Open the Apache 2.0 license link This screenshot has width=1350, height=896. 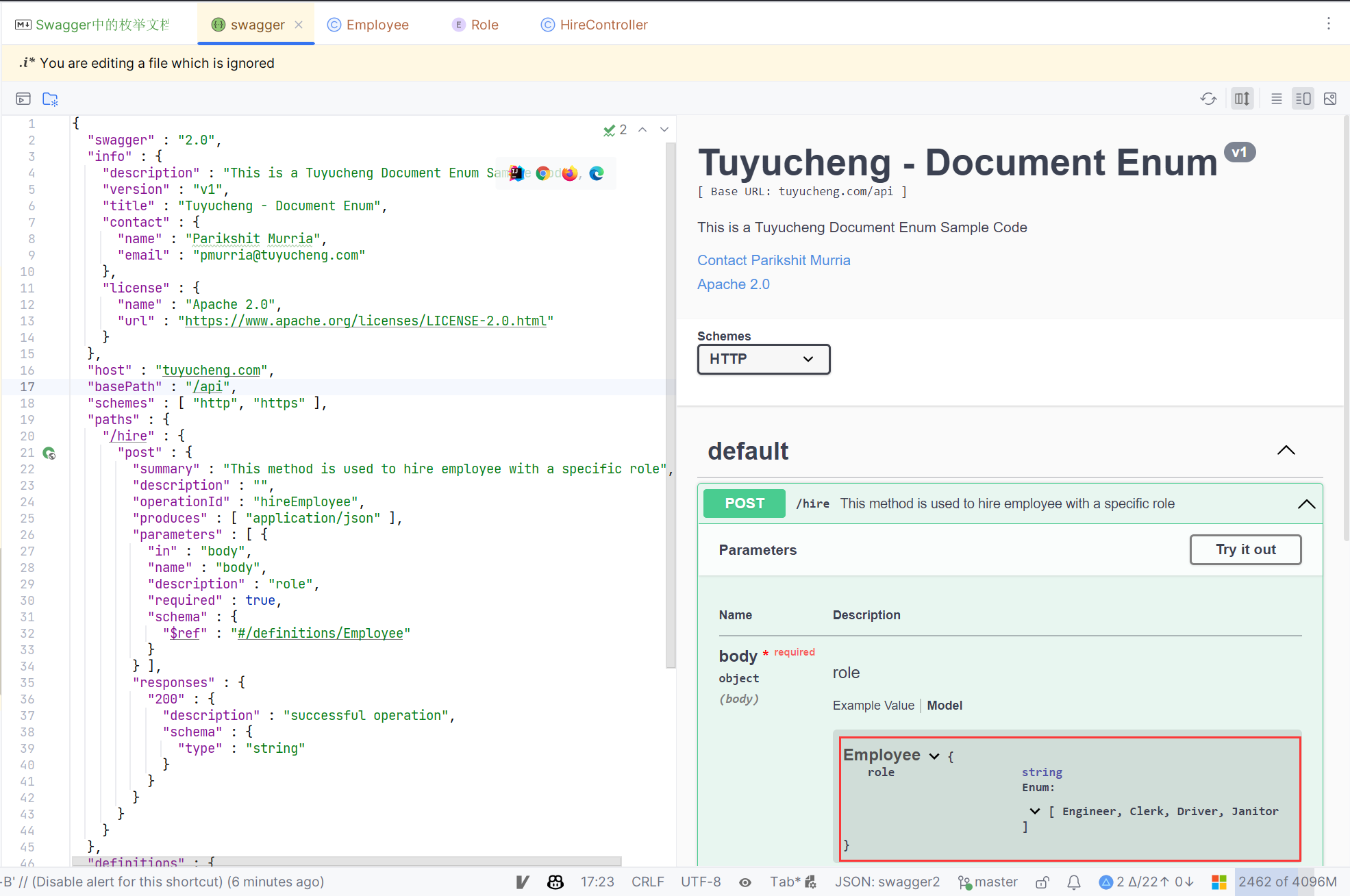(734, 284)
